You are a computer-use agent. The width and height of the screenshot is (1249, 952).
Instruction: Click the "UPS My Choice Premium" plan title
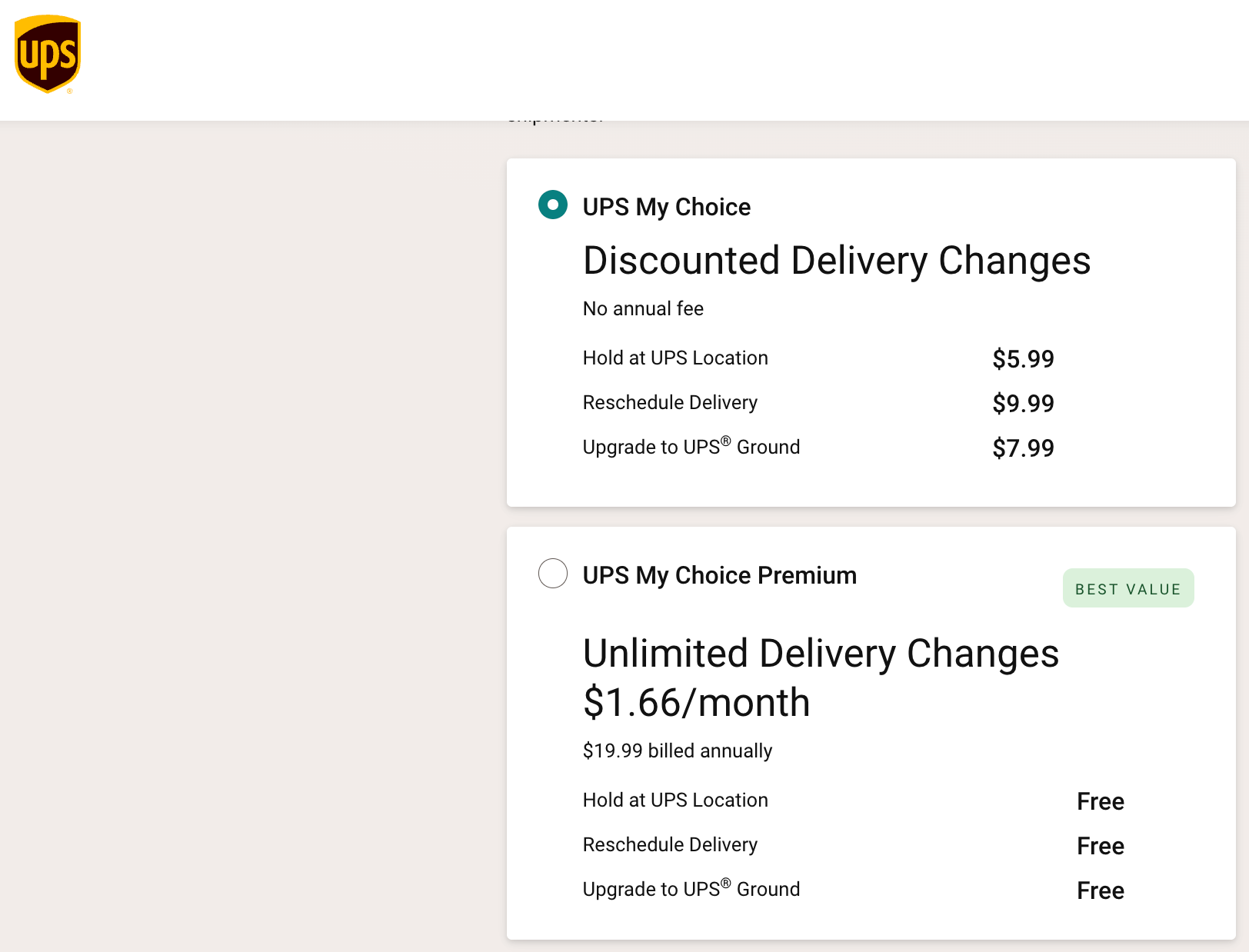point(719,575)
